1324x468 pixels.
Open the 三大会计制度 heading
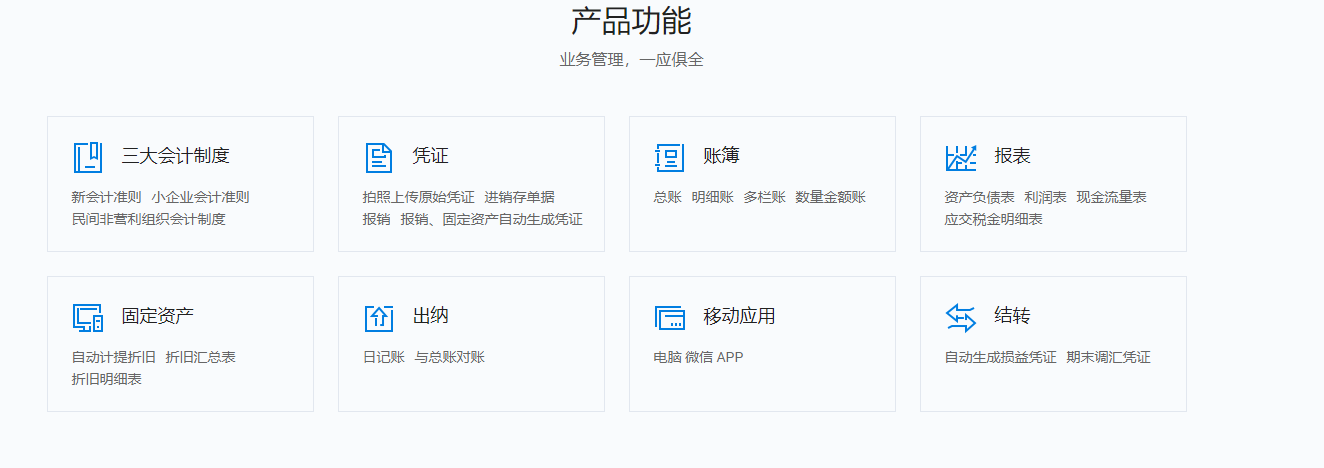[176, 156]
